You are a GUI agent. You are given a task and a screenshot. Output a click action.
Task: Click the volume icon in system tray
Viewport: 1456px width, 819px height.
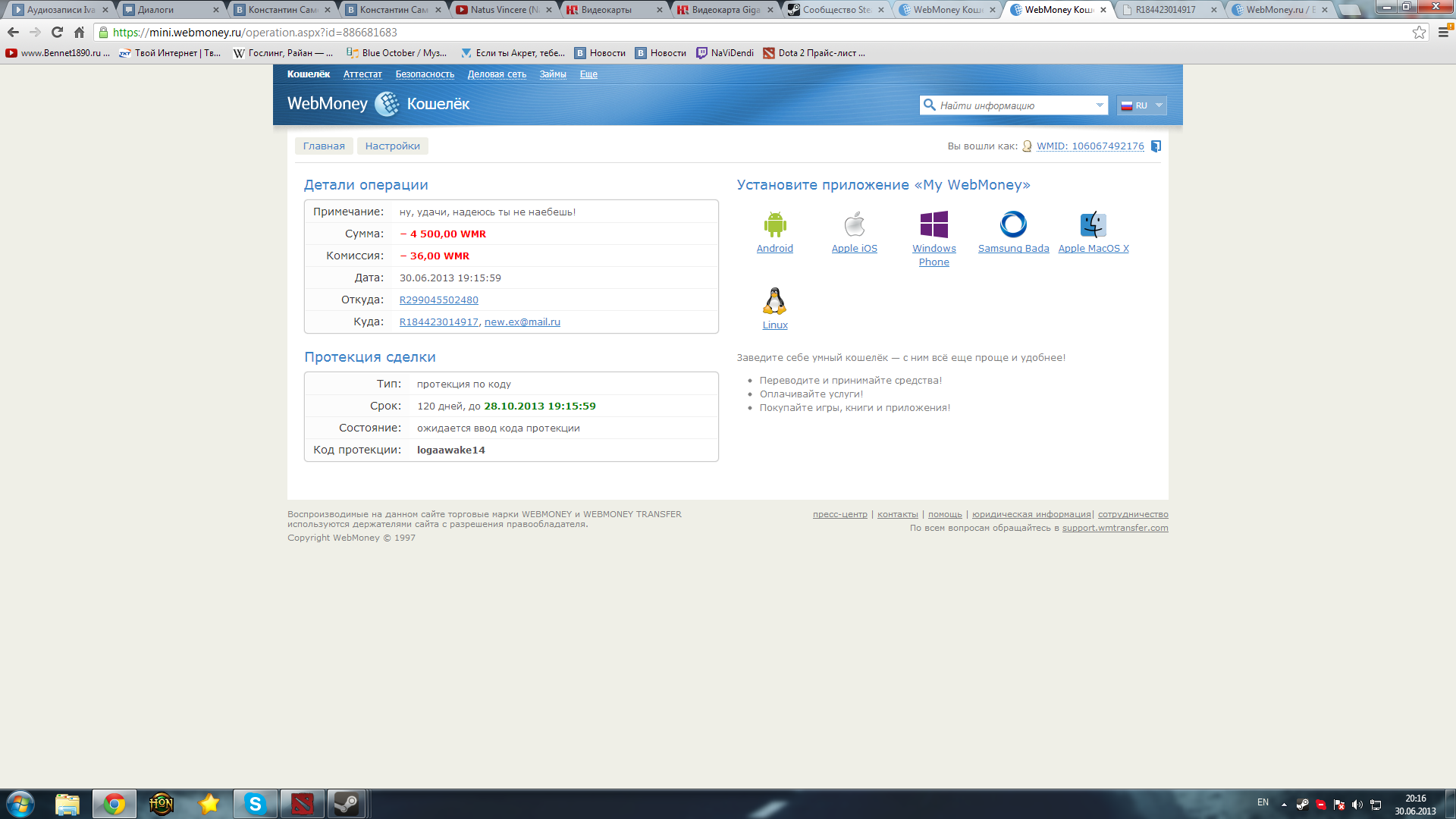click(1357, 805)
